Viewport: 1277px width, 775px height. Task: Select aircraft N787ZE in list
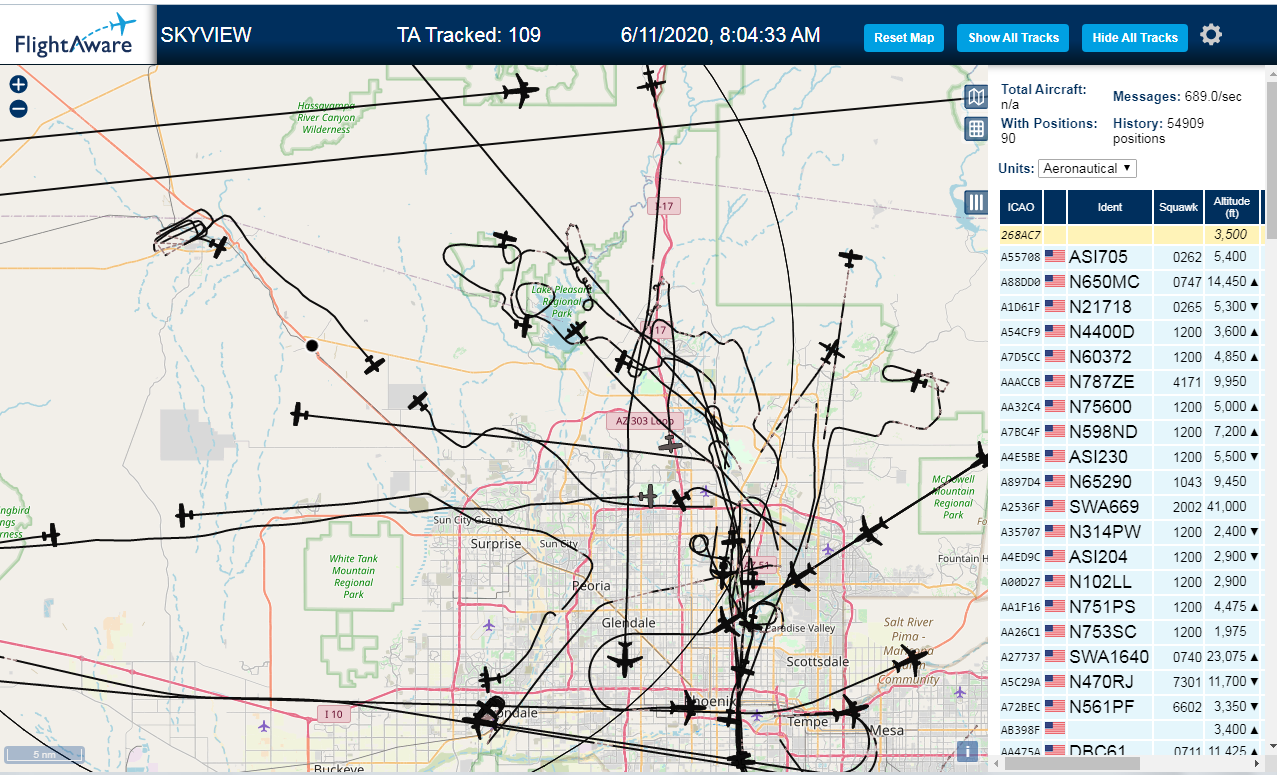pos(1132,382)
